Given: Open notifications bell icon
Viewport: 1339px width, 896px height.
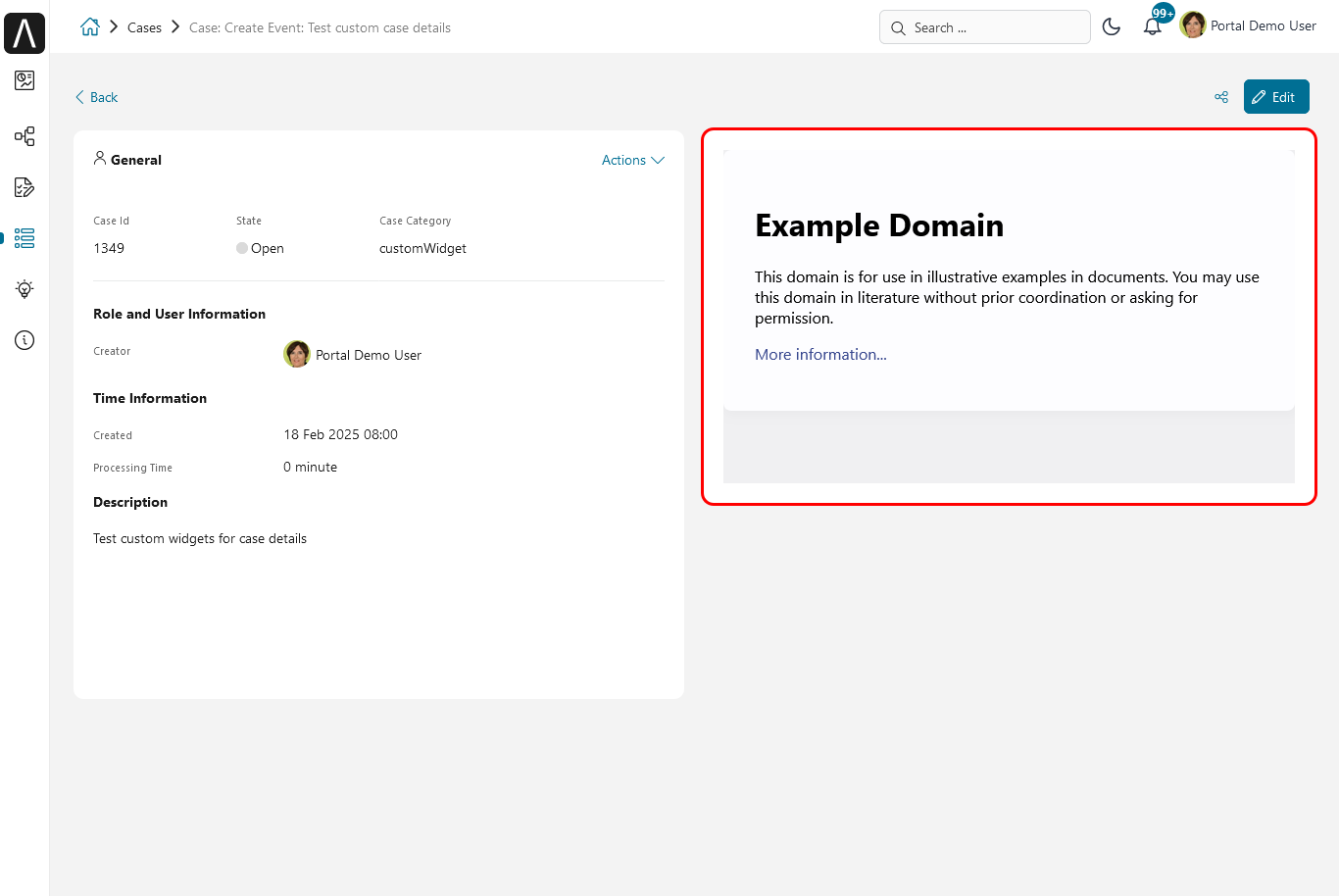Looking at the screenshot, I should (x=1153, y=26).
